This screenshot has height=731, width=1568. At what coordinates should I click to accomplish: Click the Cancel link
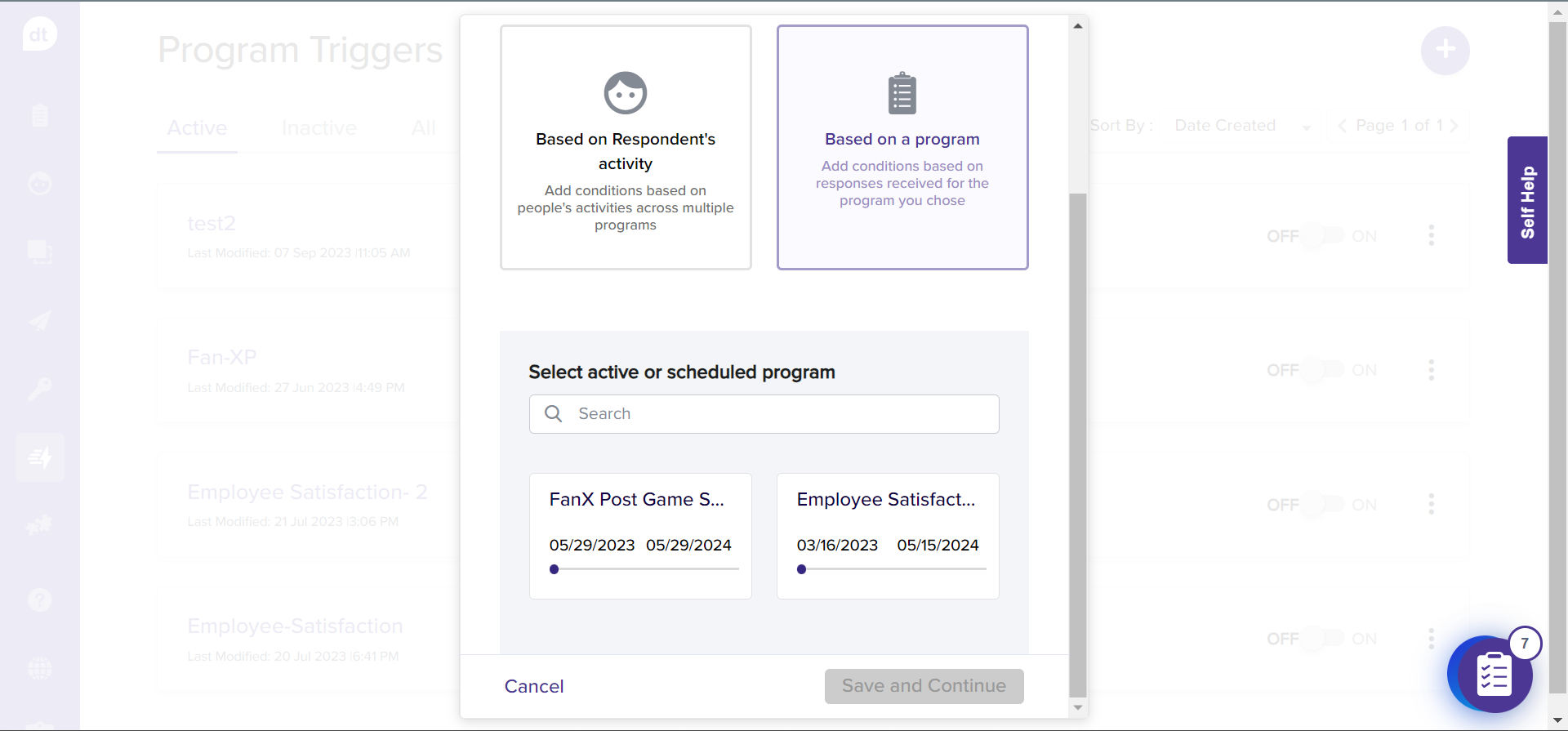click(x=534, y=686)
